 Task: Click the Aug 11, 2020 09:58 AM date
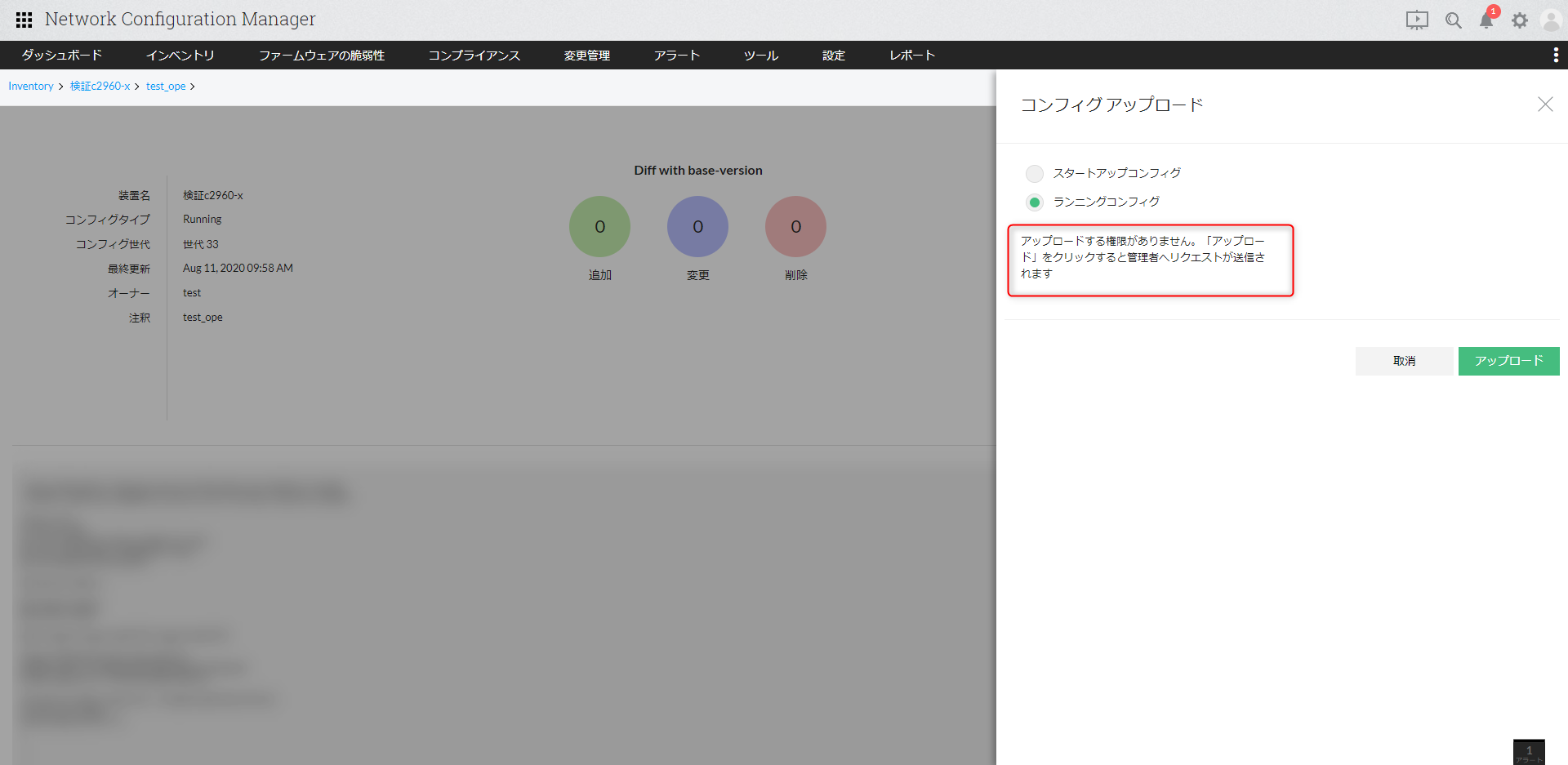tap(238, 269)
